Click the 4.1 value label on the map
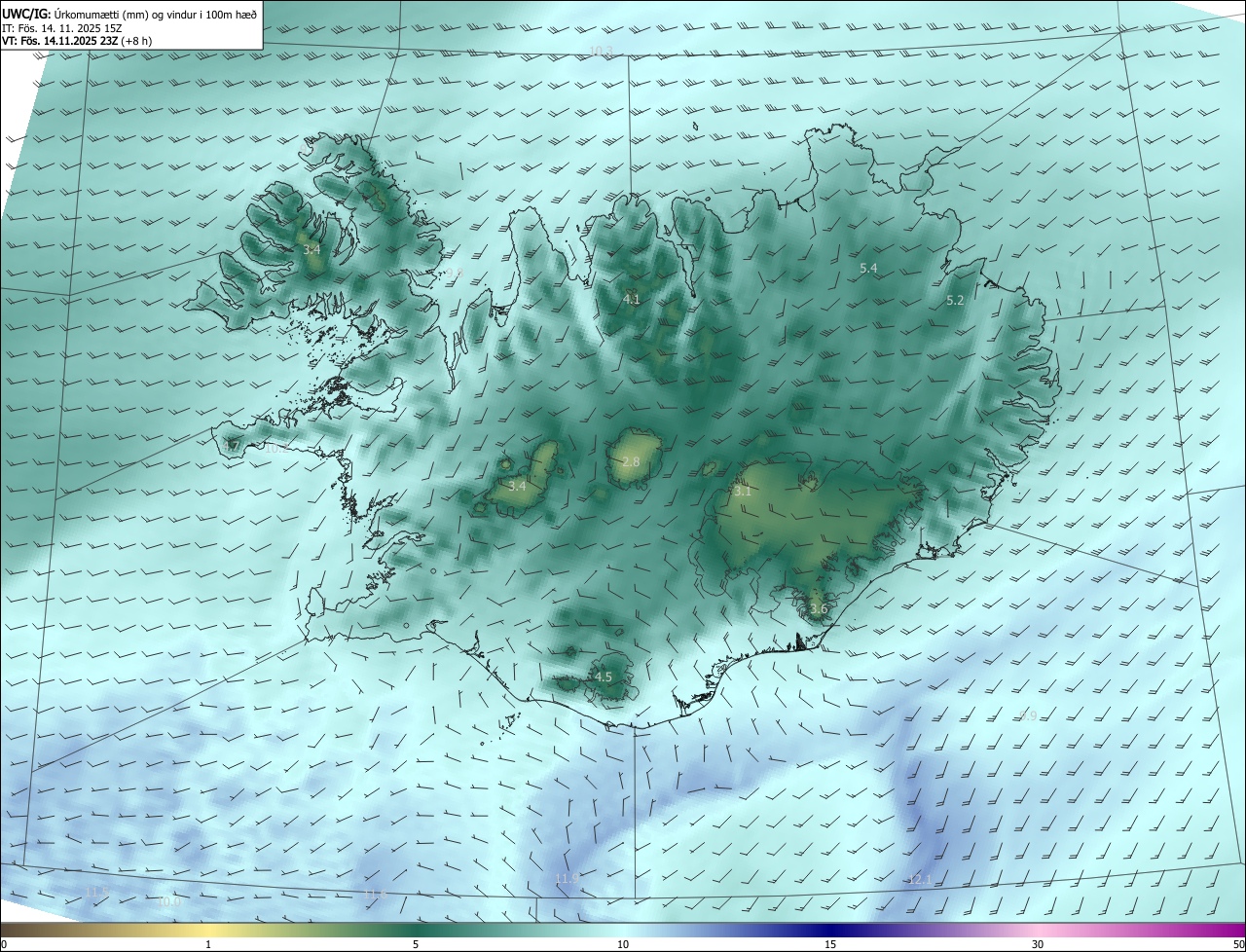The width and height of the screenshot is (1246, 952). (632, 299)
